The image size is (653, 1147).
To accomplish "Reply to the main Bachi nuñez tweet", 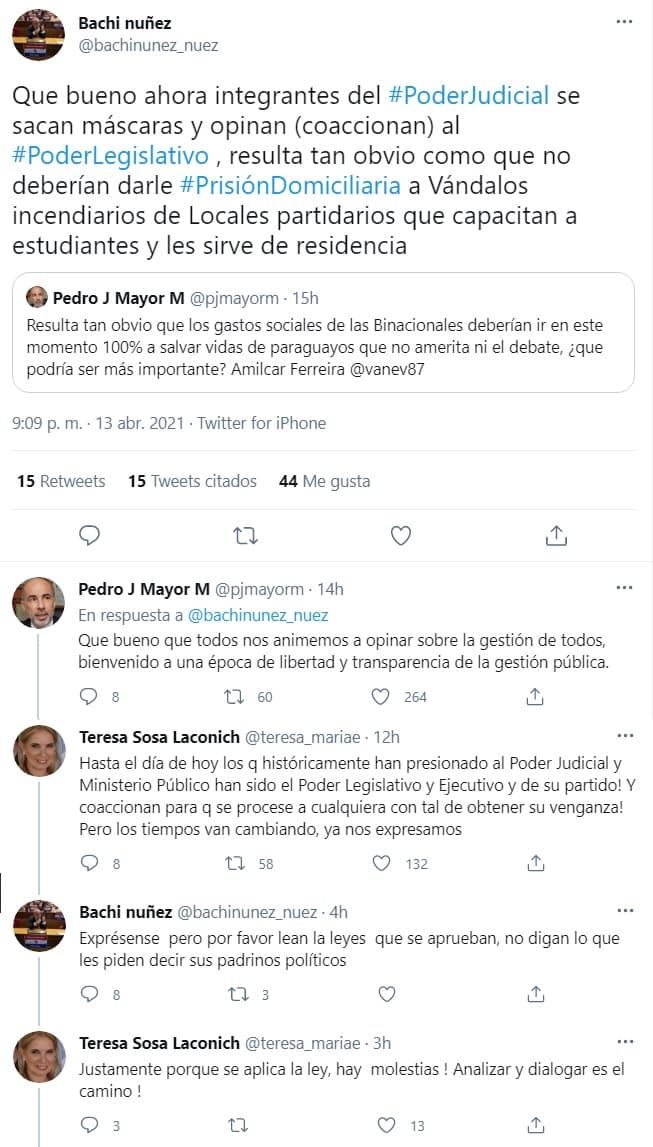I will [x=89, y=536].
